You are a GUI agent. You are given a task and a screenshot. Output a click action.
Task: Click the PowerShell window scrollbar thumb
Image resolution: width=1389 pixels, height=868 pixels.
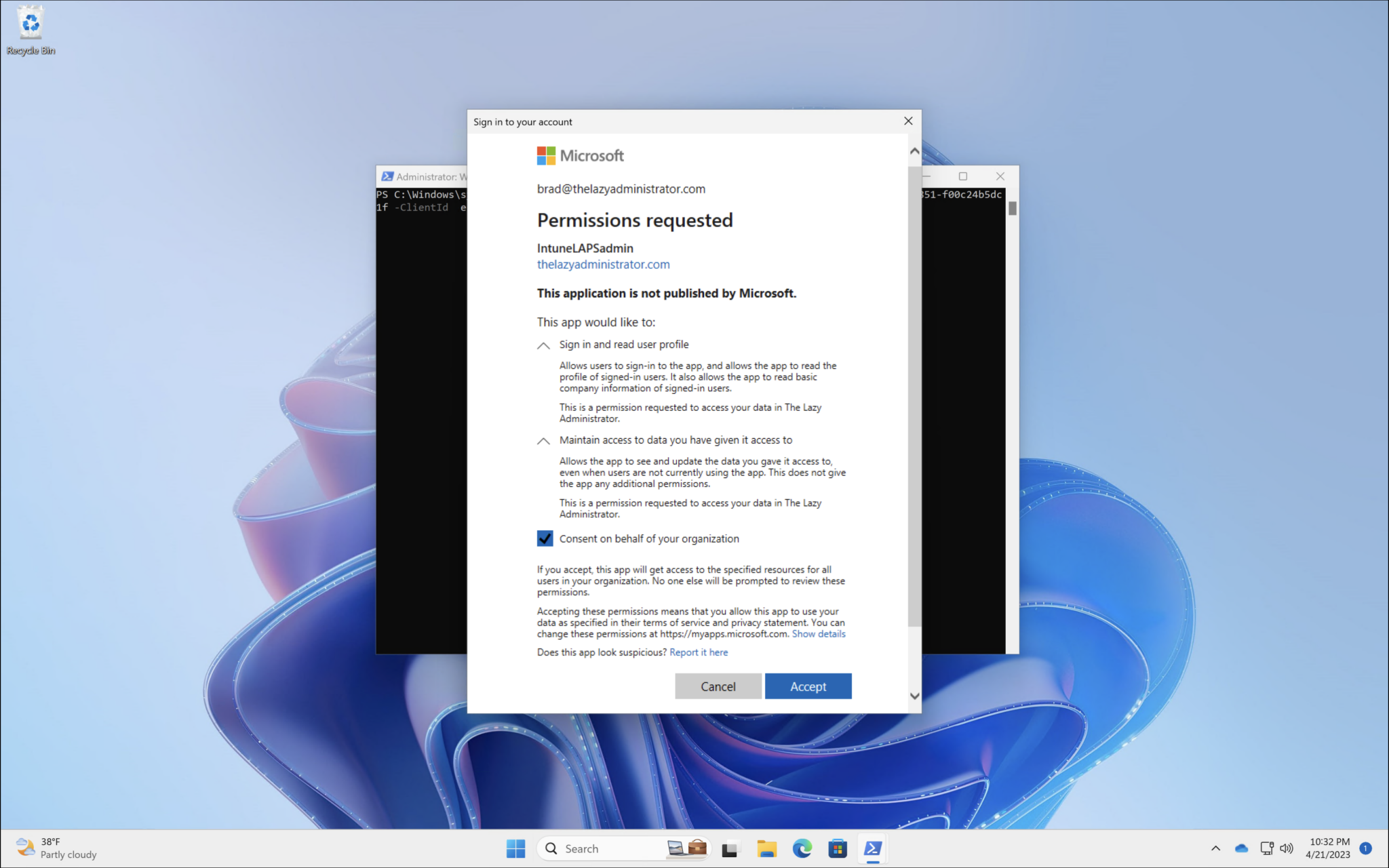(x=1012, y=208)
